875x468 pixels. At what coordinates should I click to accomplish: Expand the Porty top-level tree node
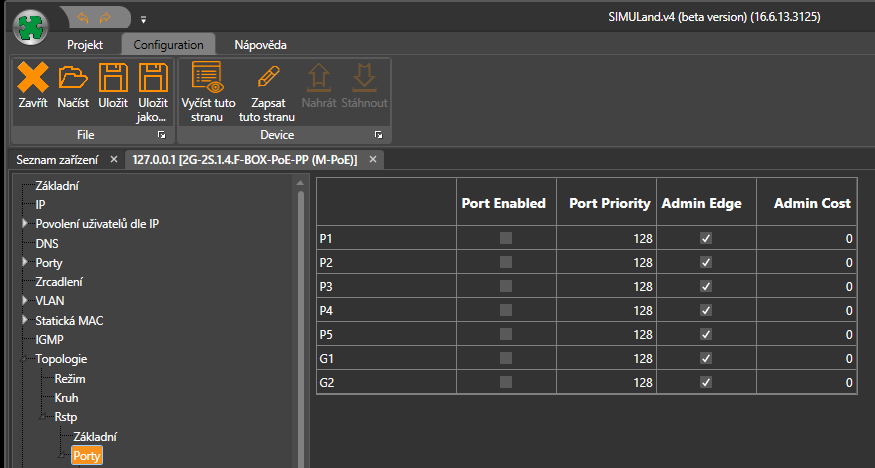(25, 262)
